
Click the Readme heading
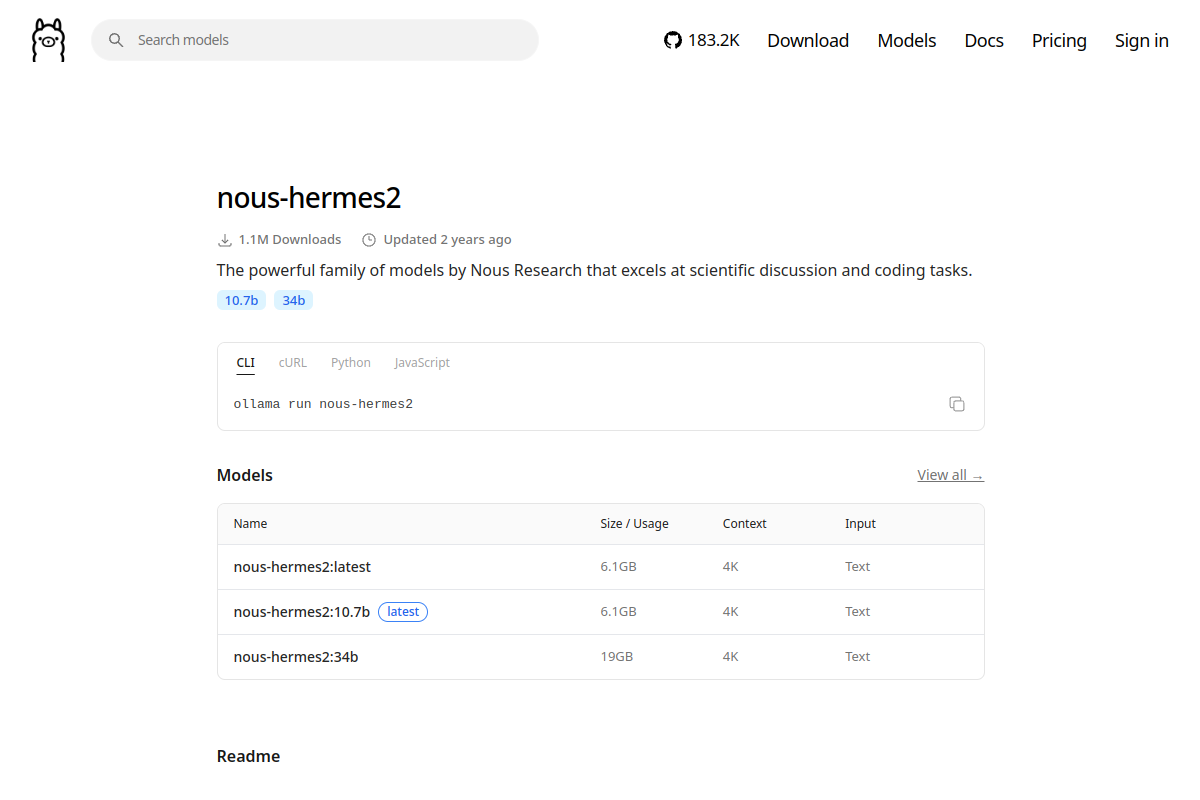[248, 756]
